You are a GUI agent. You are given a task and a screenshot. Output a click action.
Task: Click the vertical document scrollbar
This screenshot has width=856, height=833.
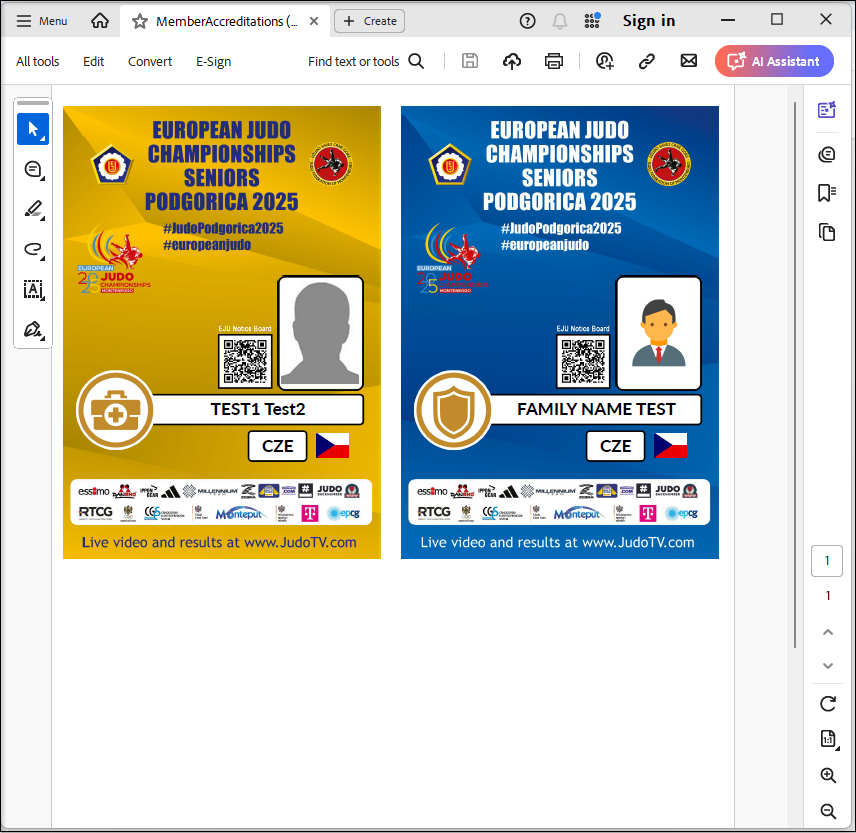[795, 370]
